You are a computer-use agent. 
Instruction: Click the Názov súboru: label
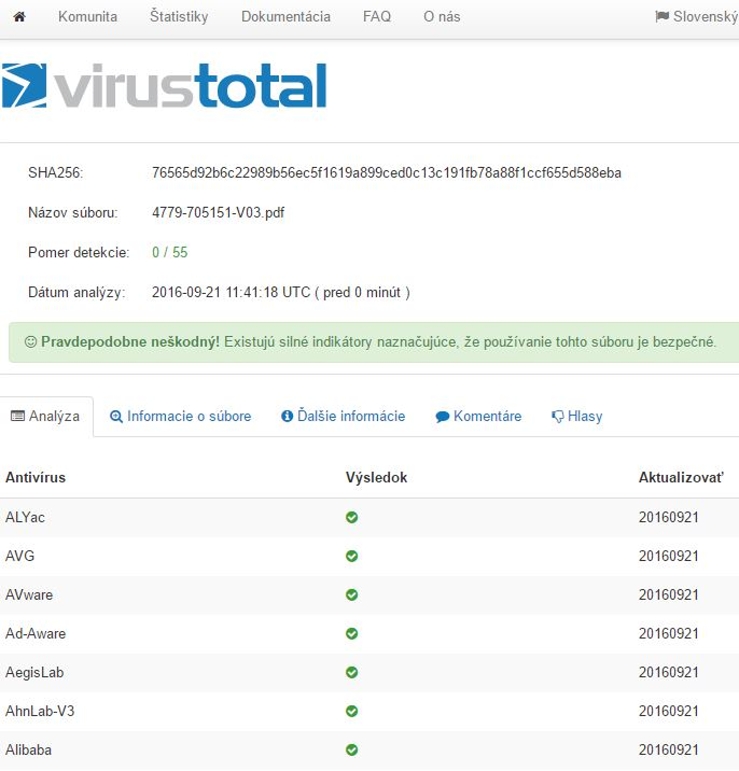[73, 213]
